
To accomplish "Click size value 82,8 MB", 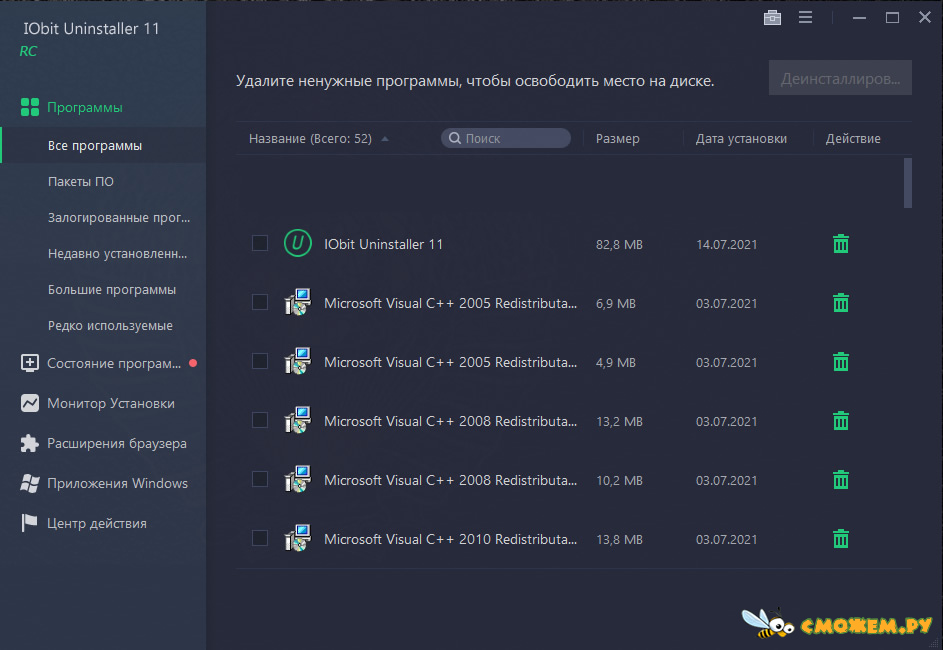I will point(619,245).
